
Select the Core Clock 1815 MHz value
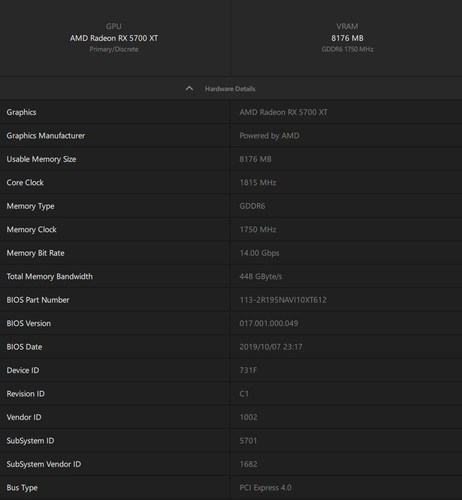tap(258, 183)
